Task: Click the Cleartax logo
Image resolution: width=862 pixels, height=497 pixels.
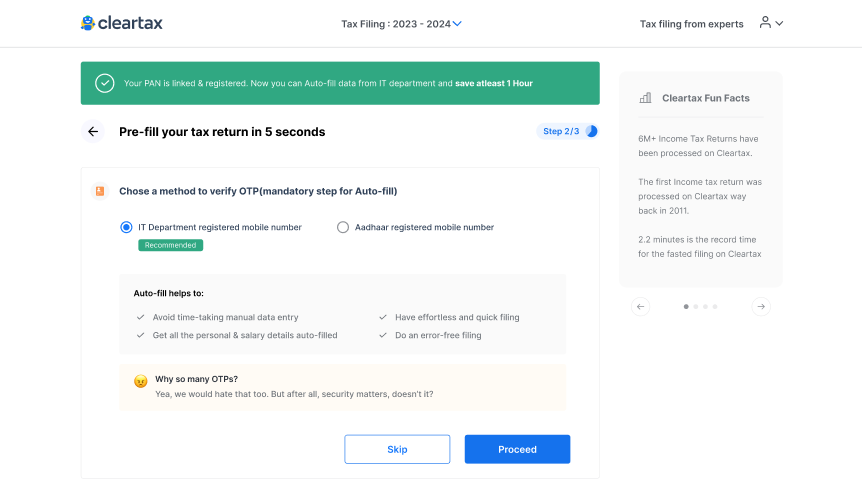Action: pyautogui.click(x=121, y=23)
